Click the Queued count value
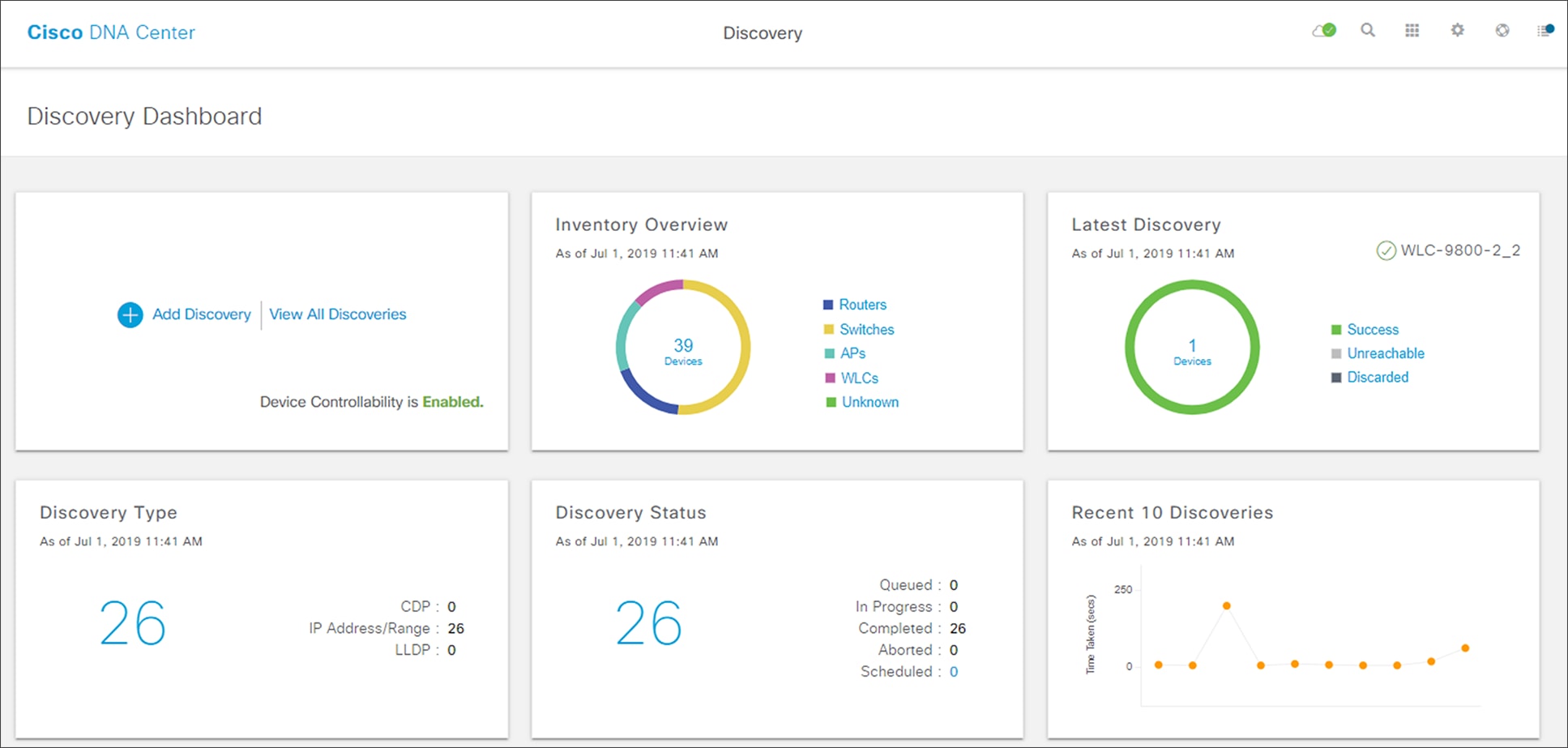 point(954,585)
